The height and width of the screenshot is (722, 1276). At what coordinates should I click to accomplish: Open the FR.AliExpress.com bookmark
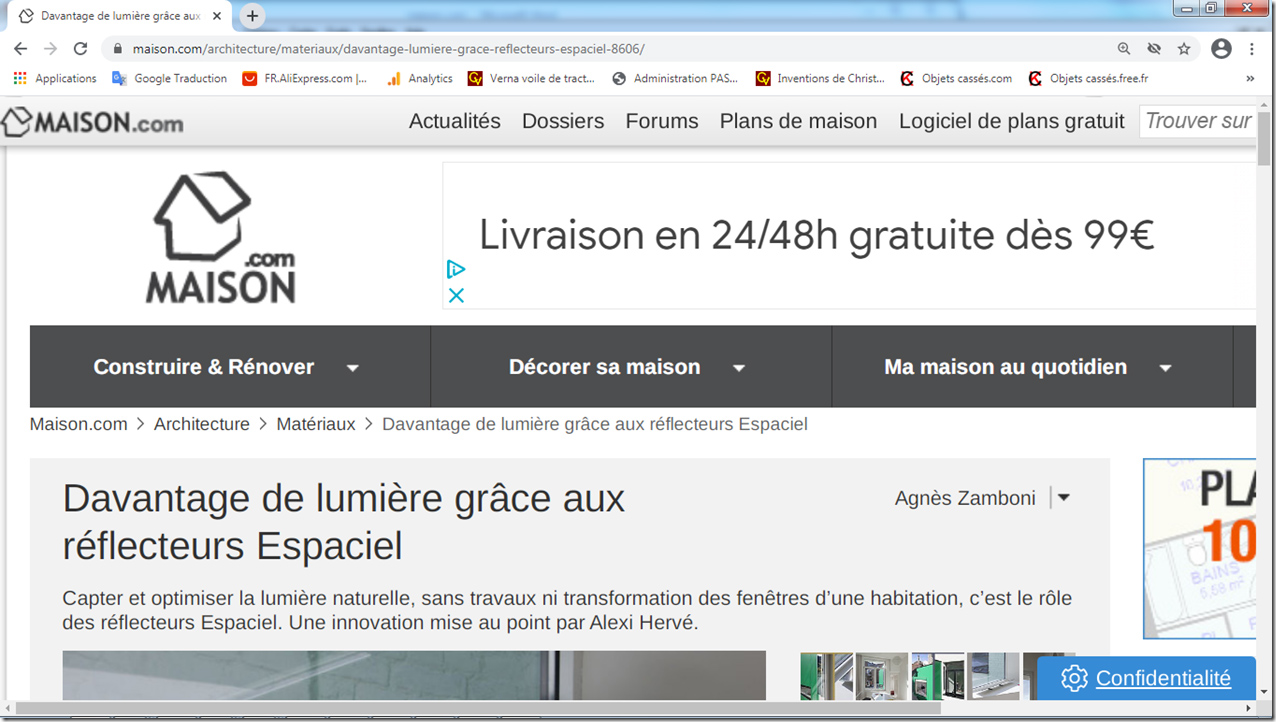[305, 78]
